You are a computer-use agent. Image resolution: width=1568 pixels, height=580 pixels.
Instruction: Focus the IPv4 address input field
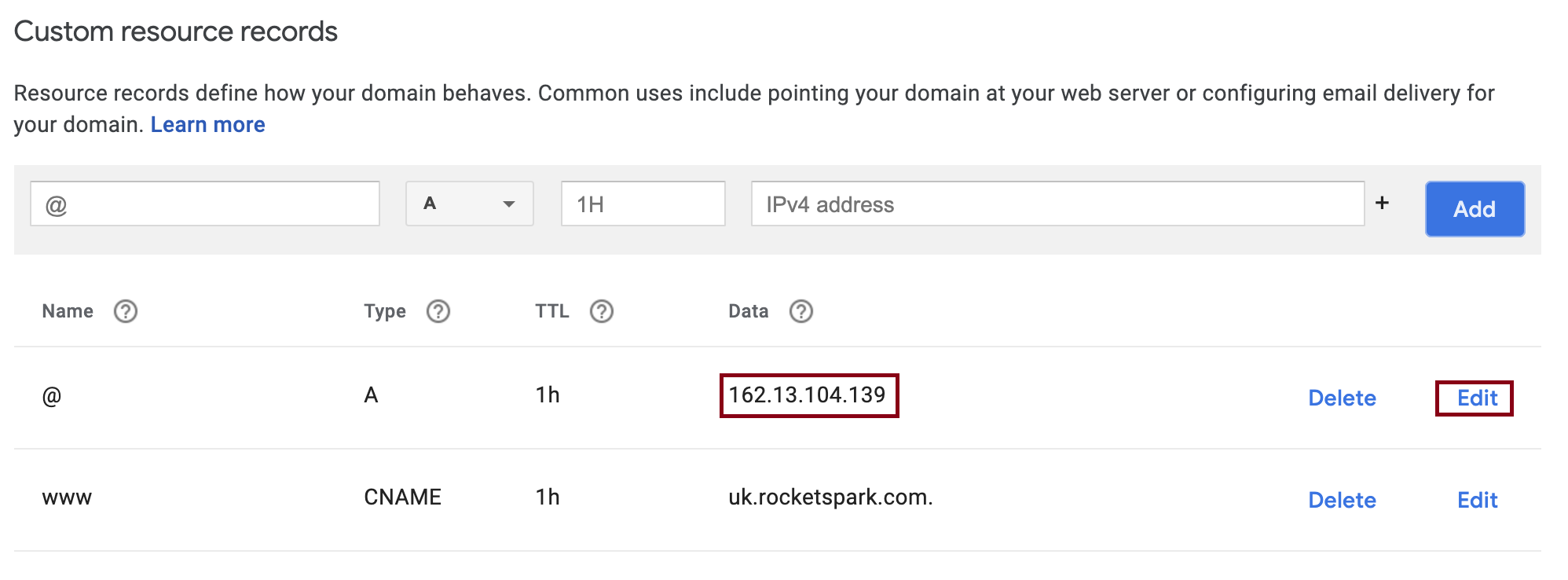(1057, 204)
